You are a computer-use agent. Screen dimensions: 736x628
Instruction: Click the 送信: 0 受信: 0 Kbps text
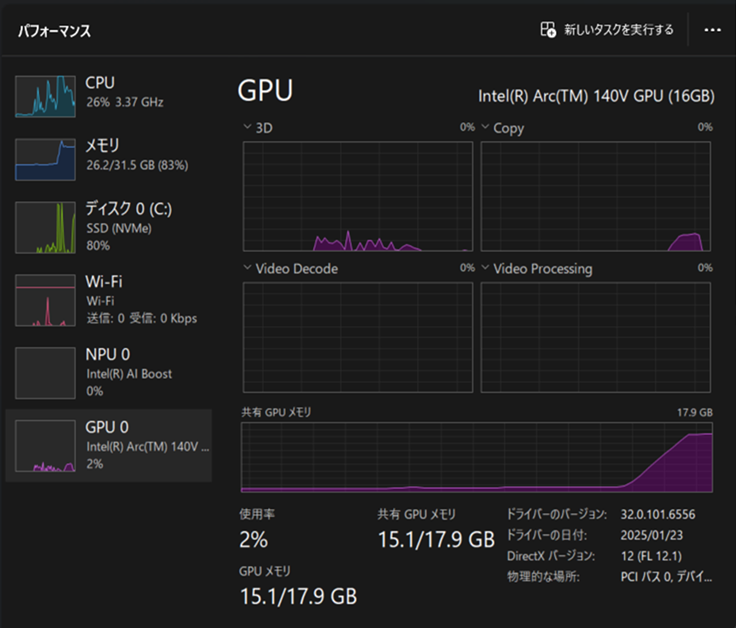pyautogui.click(x=141, y=318)
